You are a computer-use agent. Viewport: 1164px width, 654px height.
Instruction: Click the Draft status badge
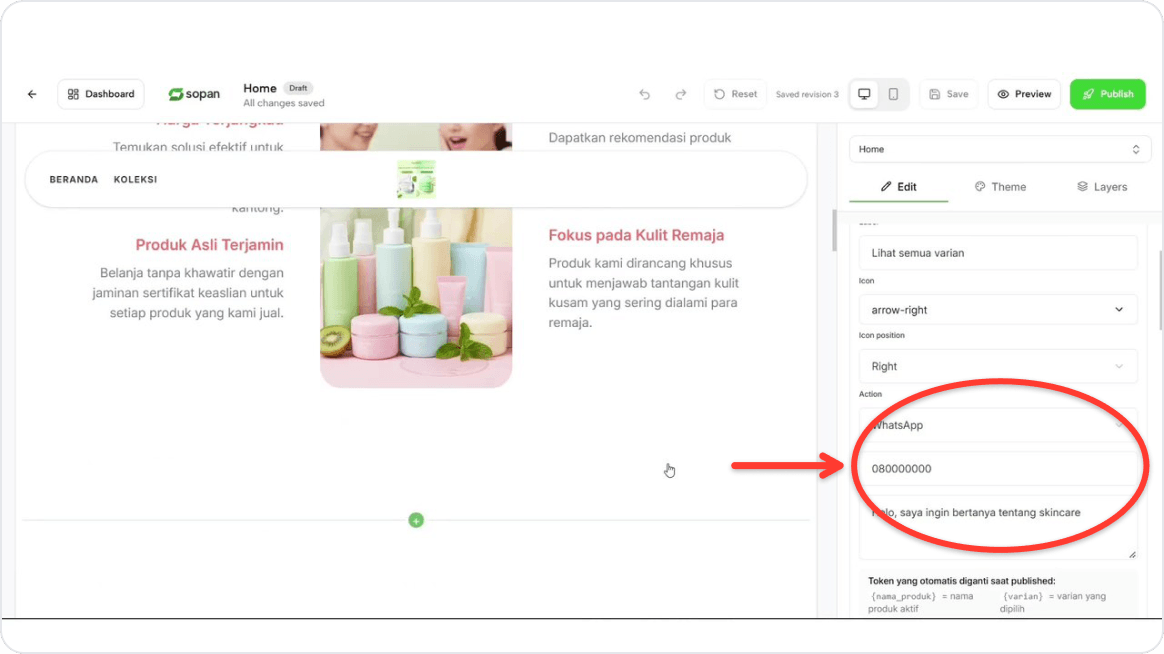click(x=298, y=88)
